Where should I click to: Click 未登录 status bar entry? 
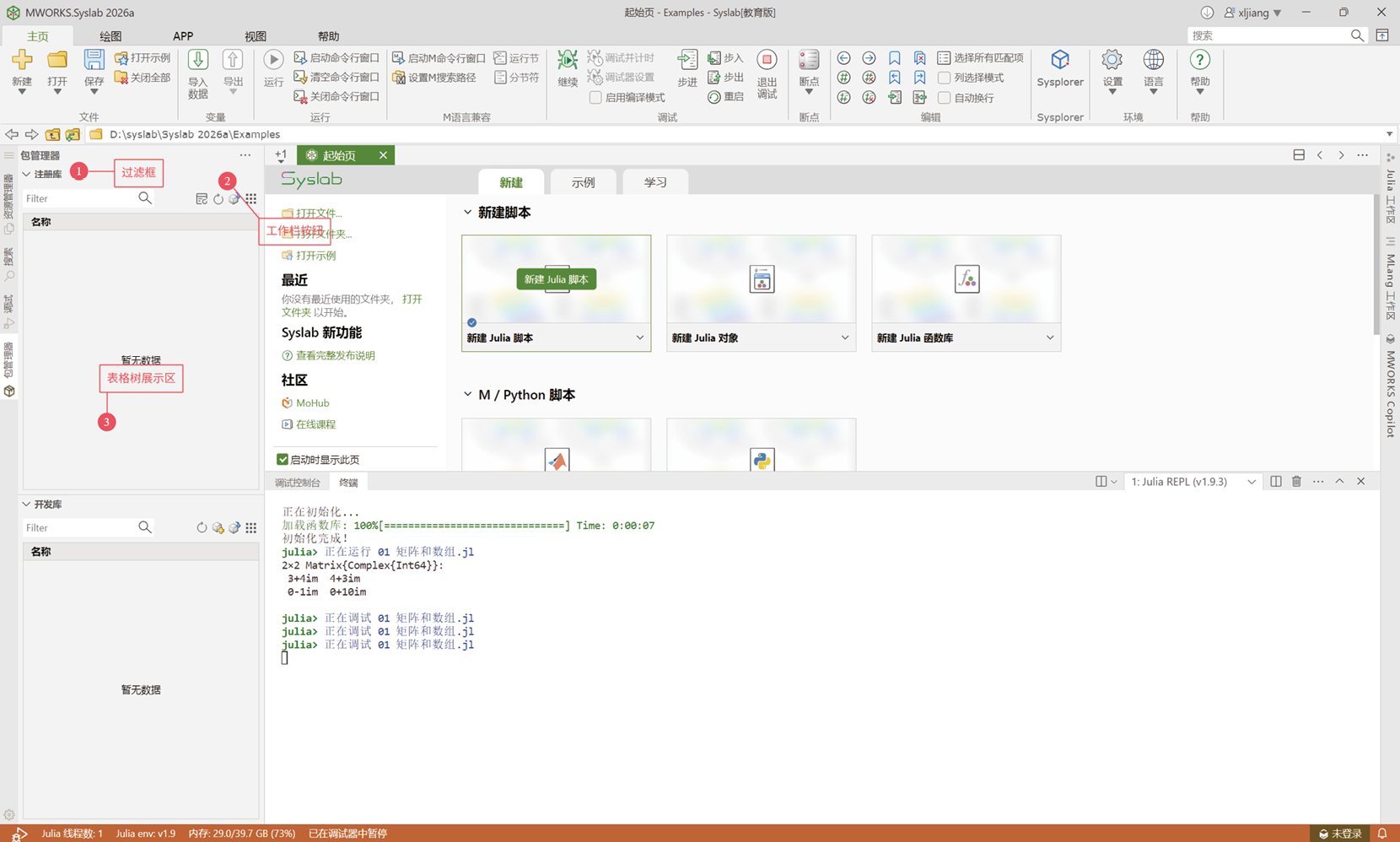click(1340, 834)
